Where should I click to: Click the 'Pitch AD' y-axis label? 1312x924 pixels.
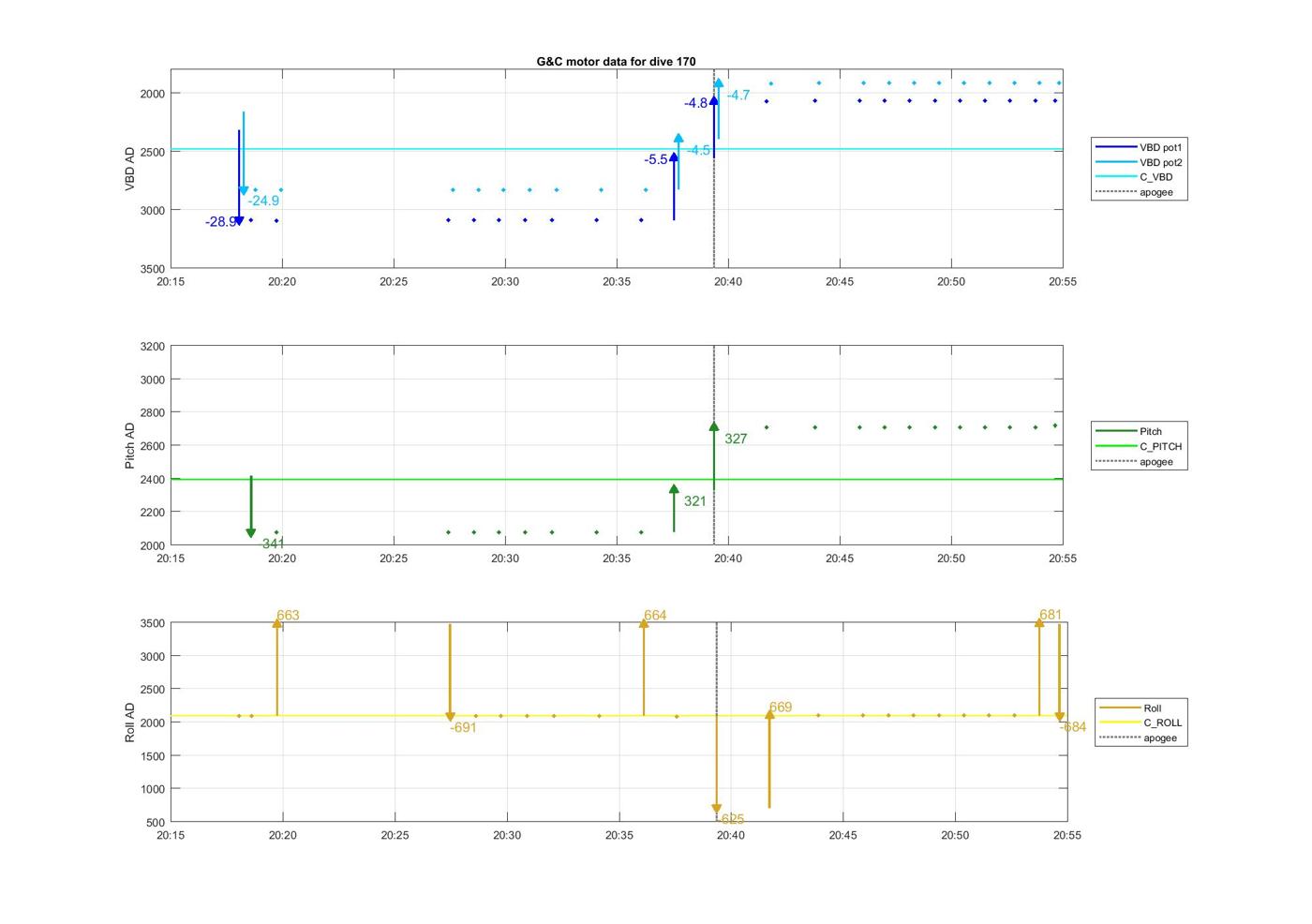tap(130, 446)
